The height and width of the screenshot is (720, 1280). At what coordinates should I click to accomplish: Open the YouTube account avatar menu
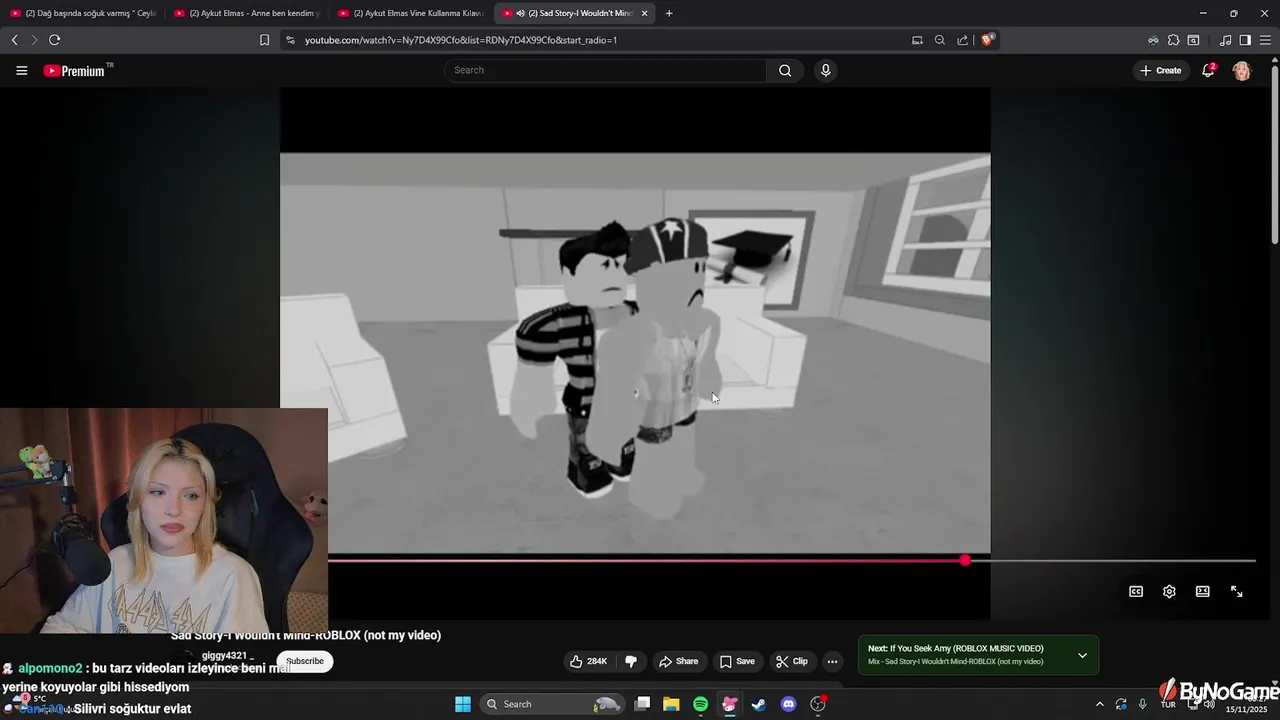1241,71
